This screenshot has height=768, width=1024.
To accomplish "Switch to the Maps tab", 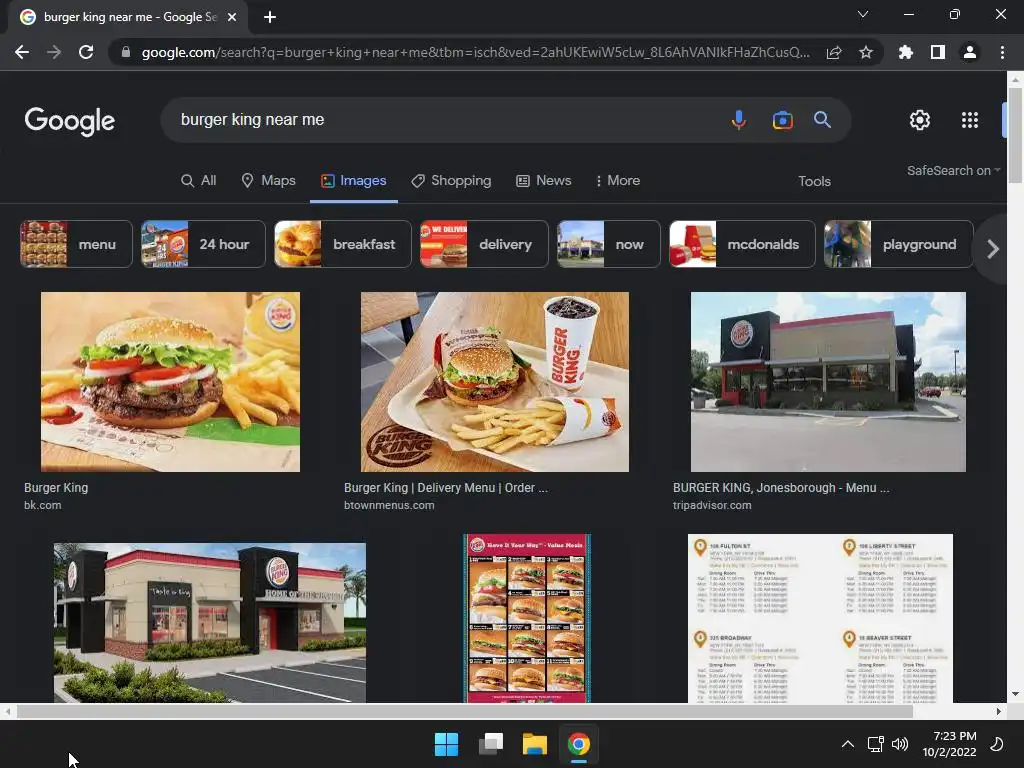I will click(x=268, y=181).
